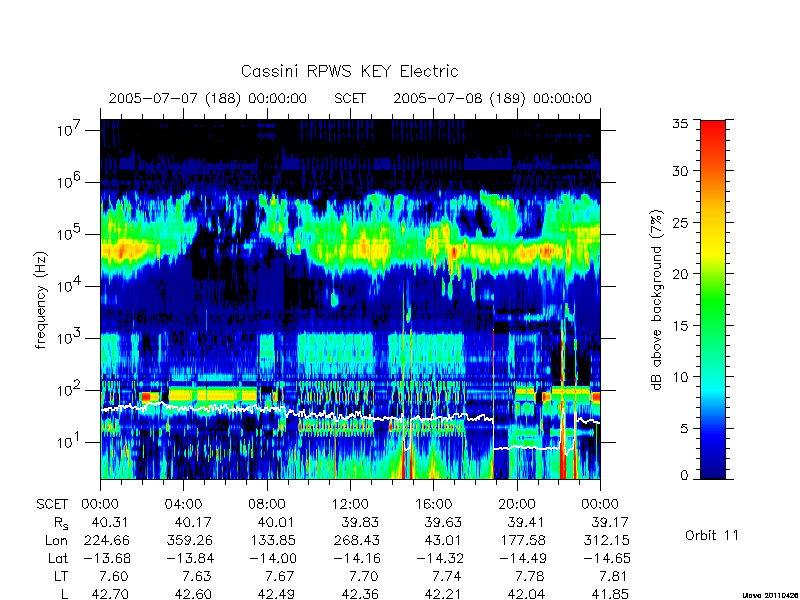Click the 15 value on the color bar
The width and height of the screenshot is (800, 600).
tap(680, 325)
